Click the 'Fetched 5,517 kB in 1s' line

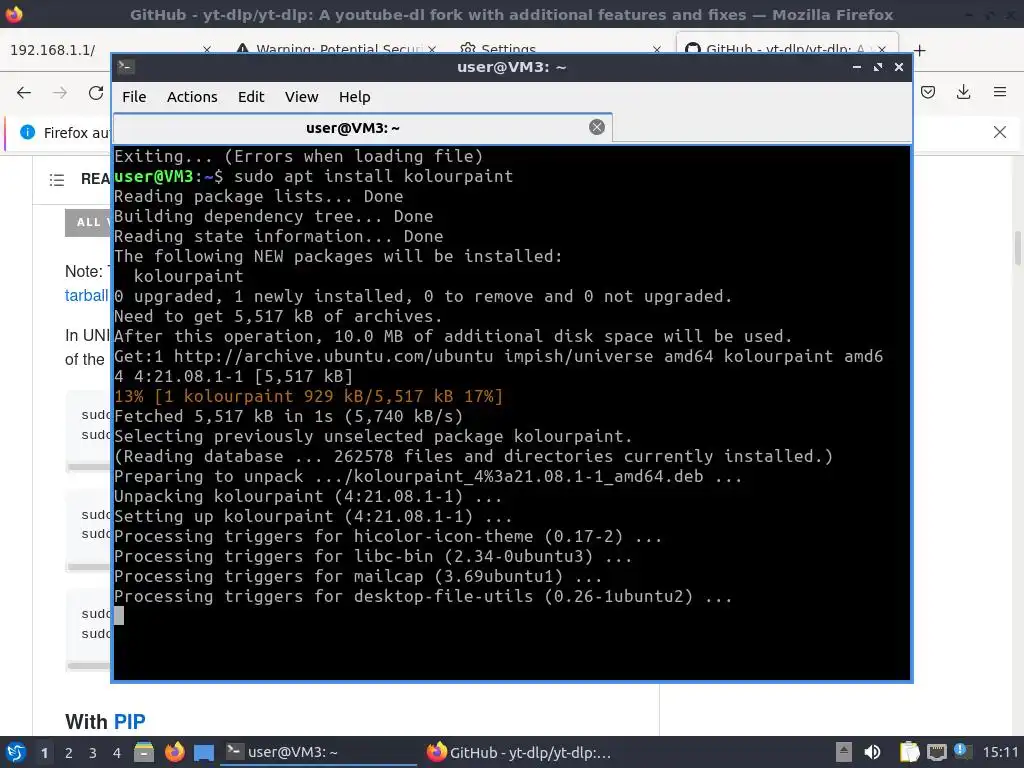click(289, 416)
